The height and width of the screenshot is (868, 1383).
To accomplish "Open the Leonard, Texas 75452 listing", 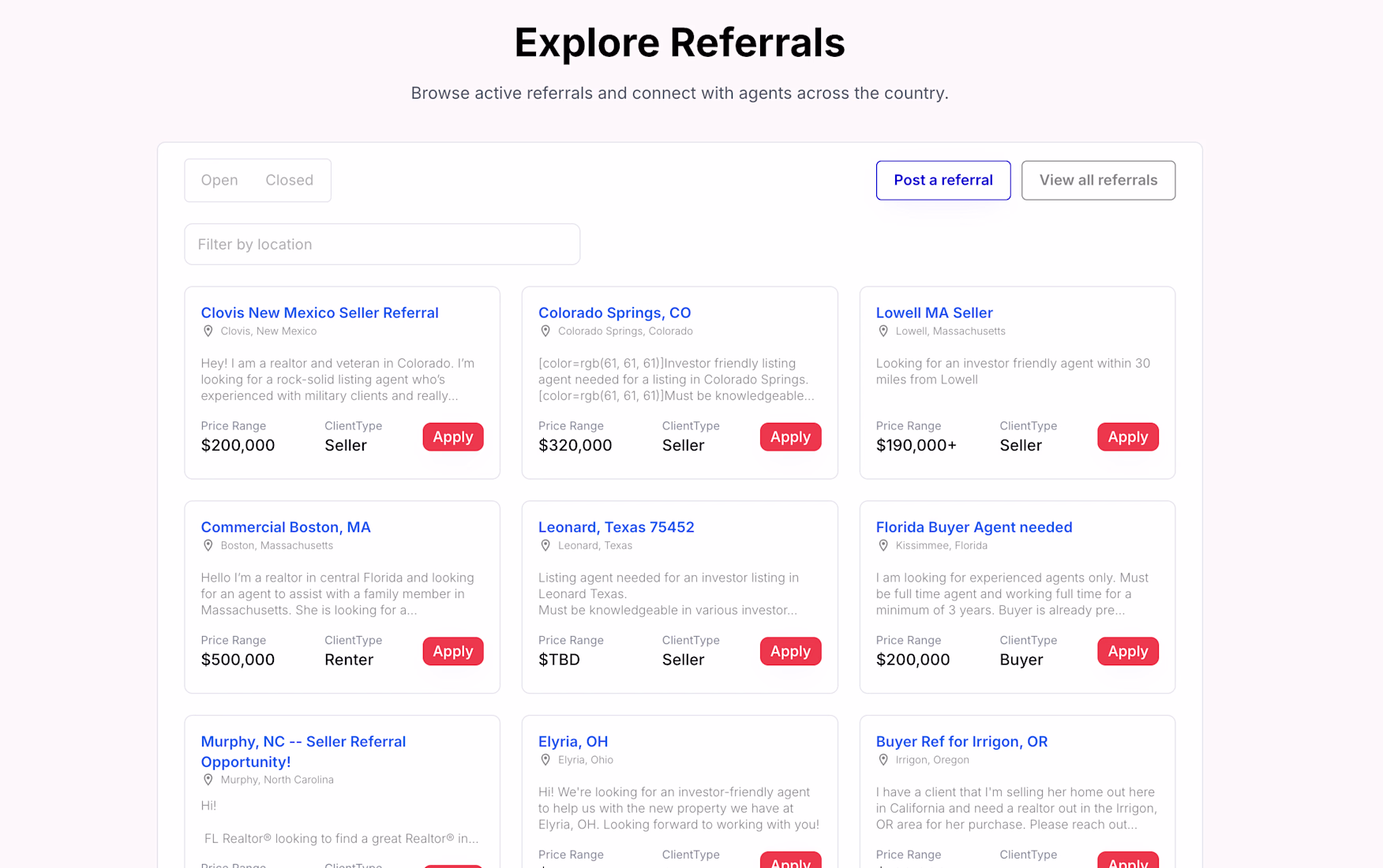I will coord(616,527).
